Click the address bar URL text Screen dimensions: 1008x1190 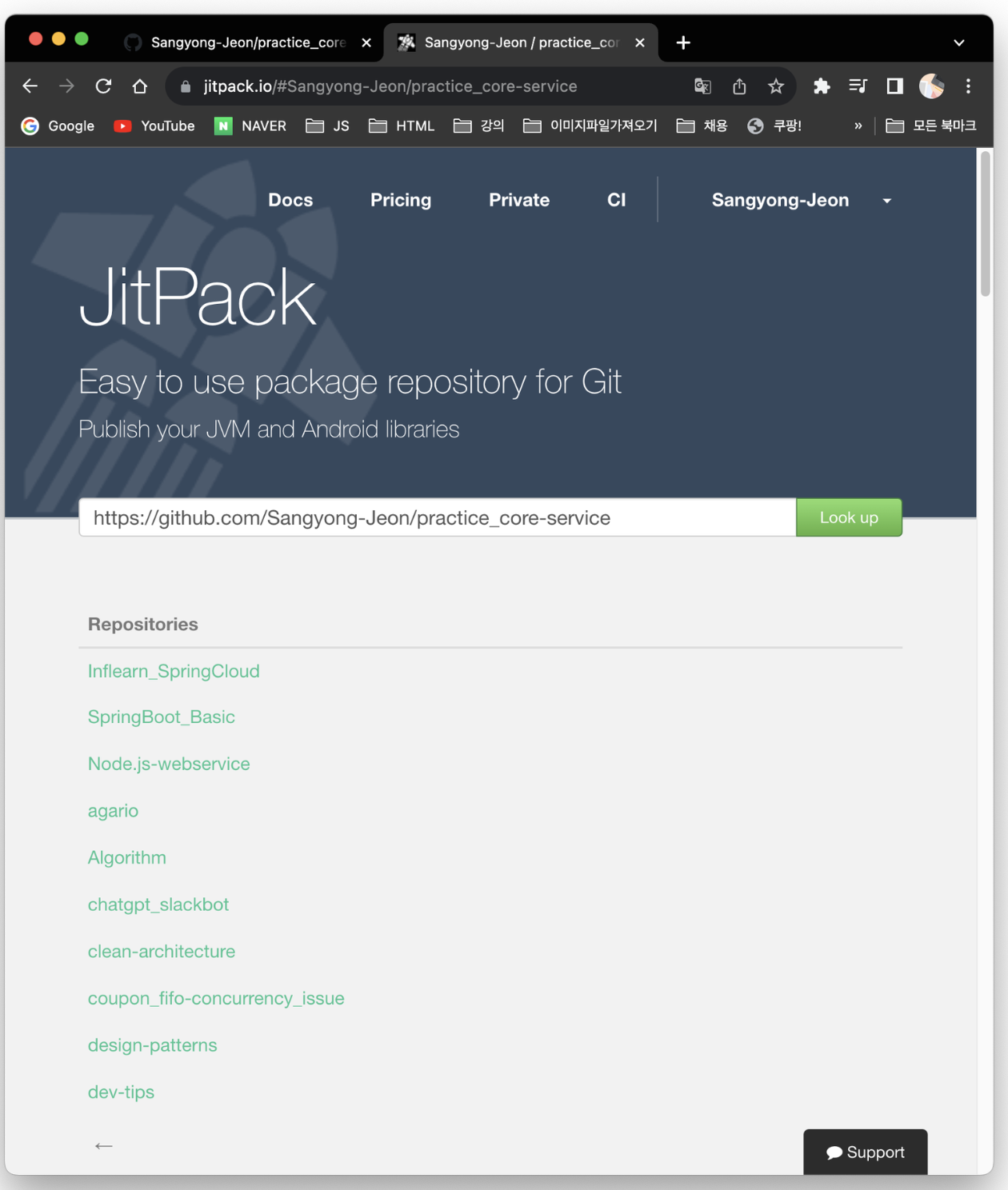390,86
